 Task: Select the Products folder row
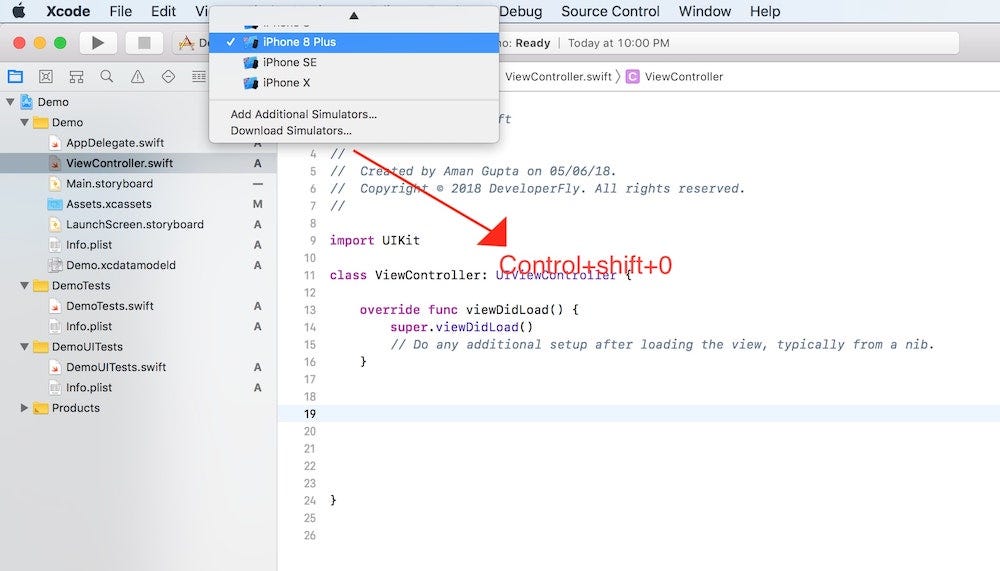click(138, 408)
